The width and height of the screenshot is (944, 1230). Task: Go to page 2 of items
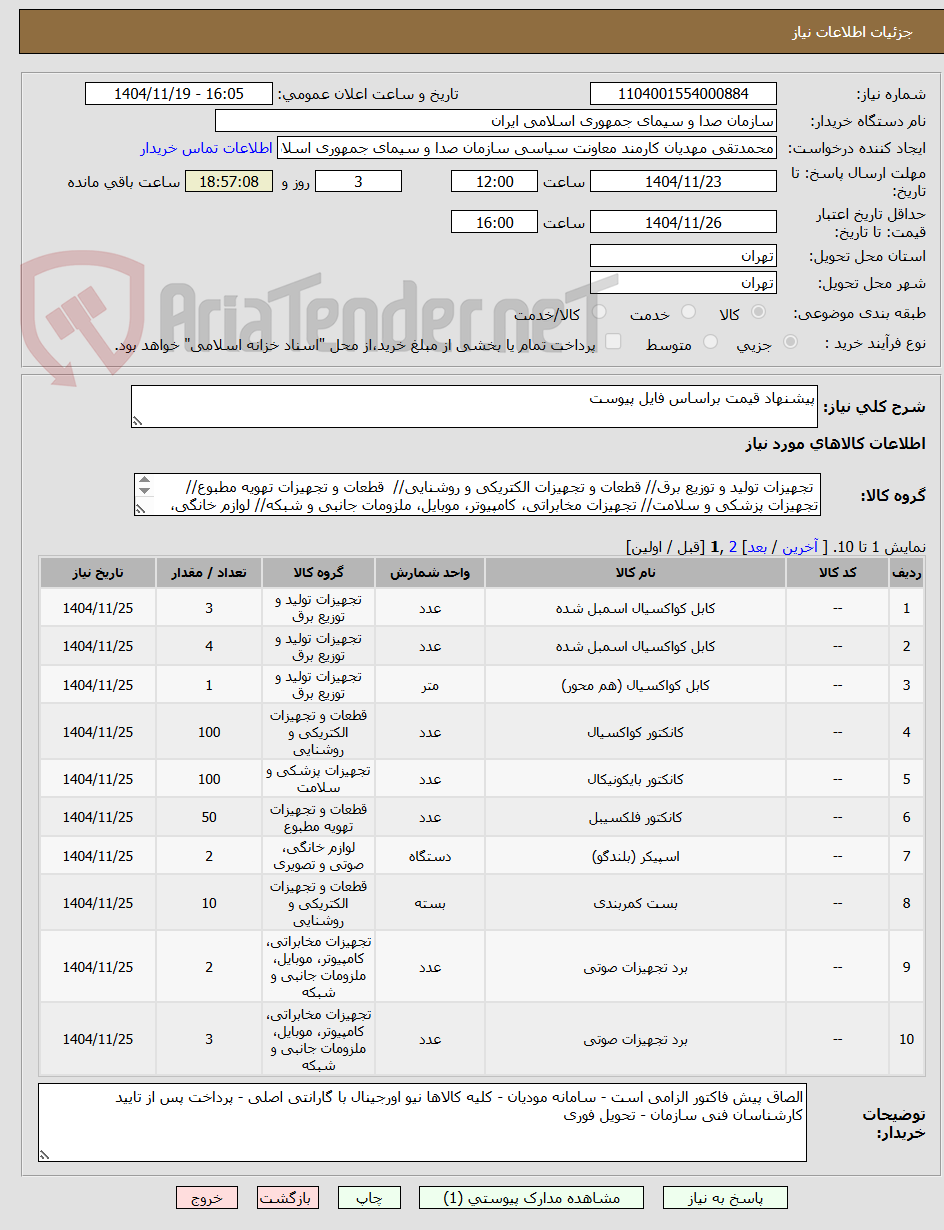tap(733, 547)
